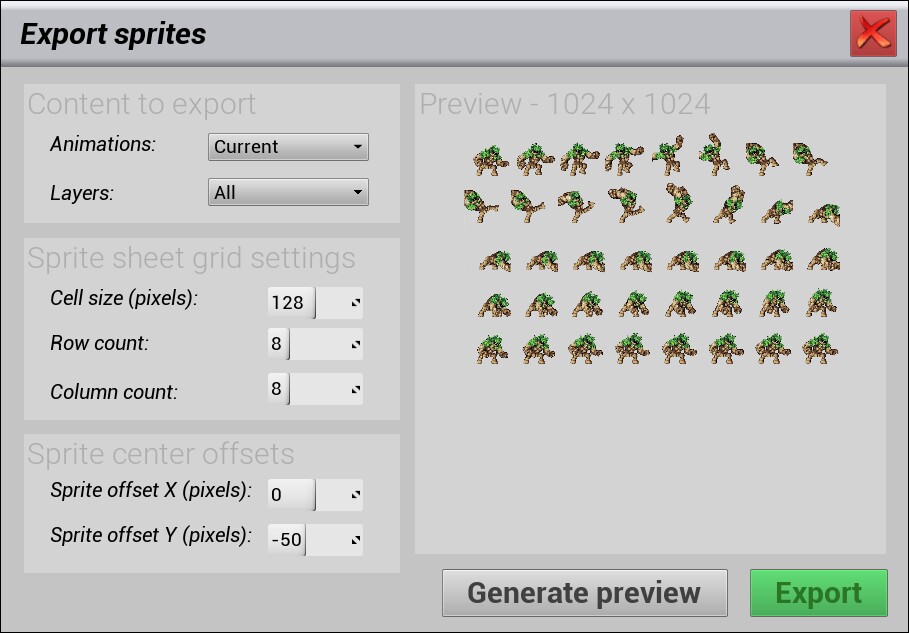Click the Cell size value field
This screenshot has width=909, height=633.
[289, 302]
